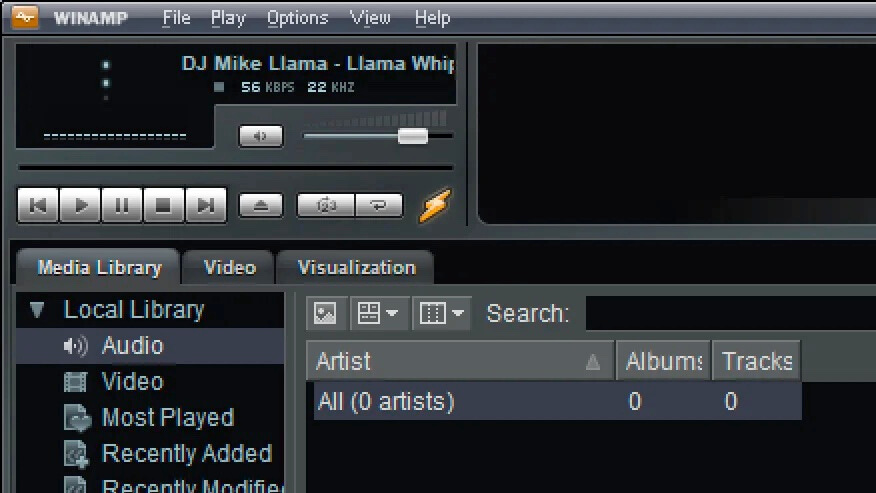The image size is (876, 493).
Task: Click the 56 kbps bitrate display
Action: 267,87
